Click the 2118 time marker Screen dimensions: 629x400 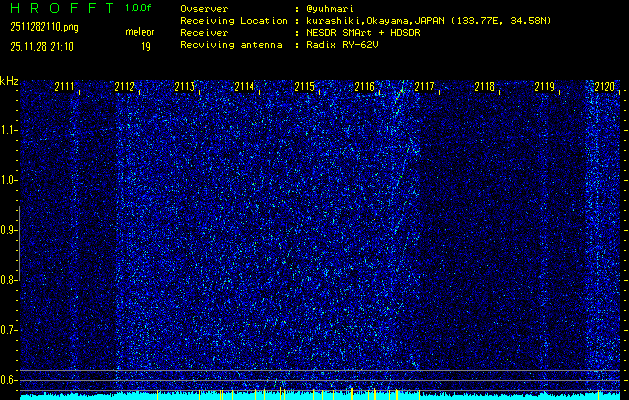coord(485,87)
